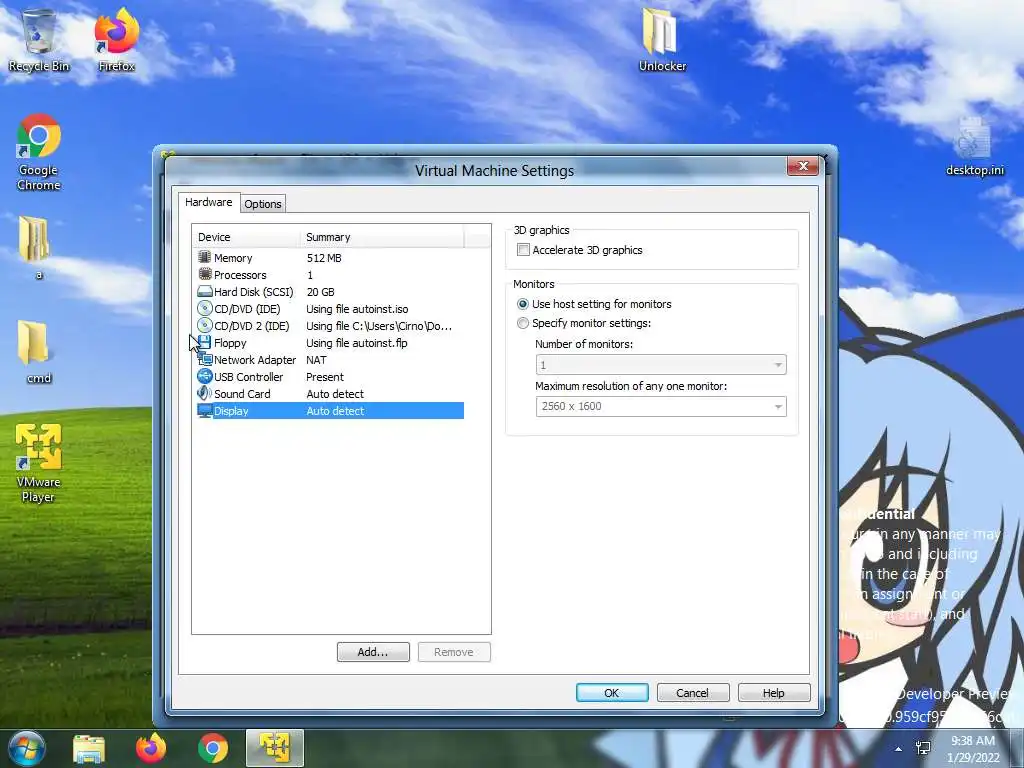Confirm settings with the OK button
1024x768 pixels.
(x=612, y=693)
